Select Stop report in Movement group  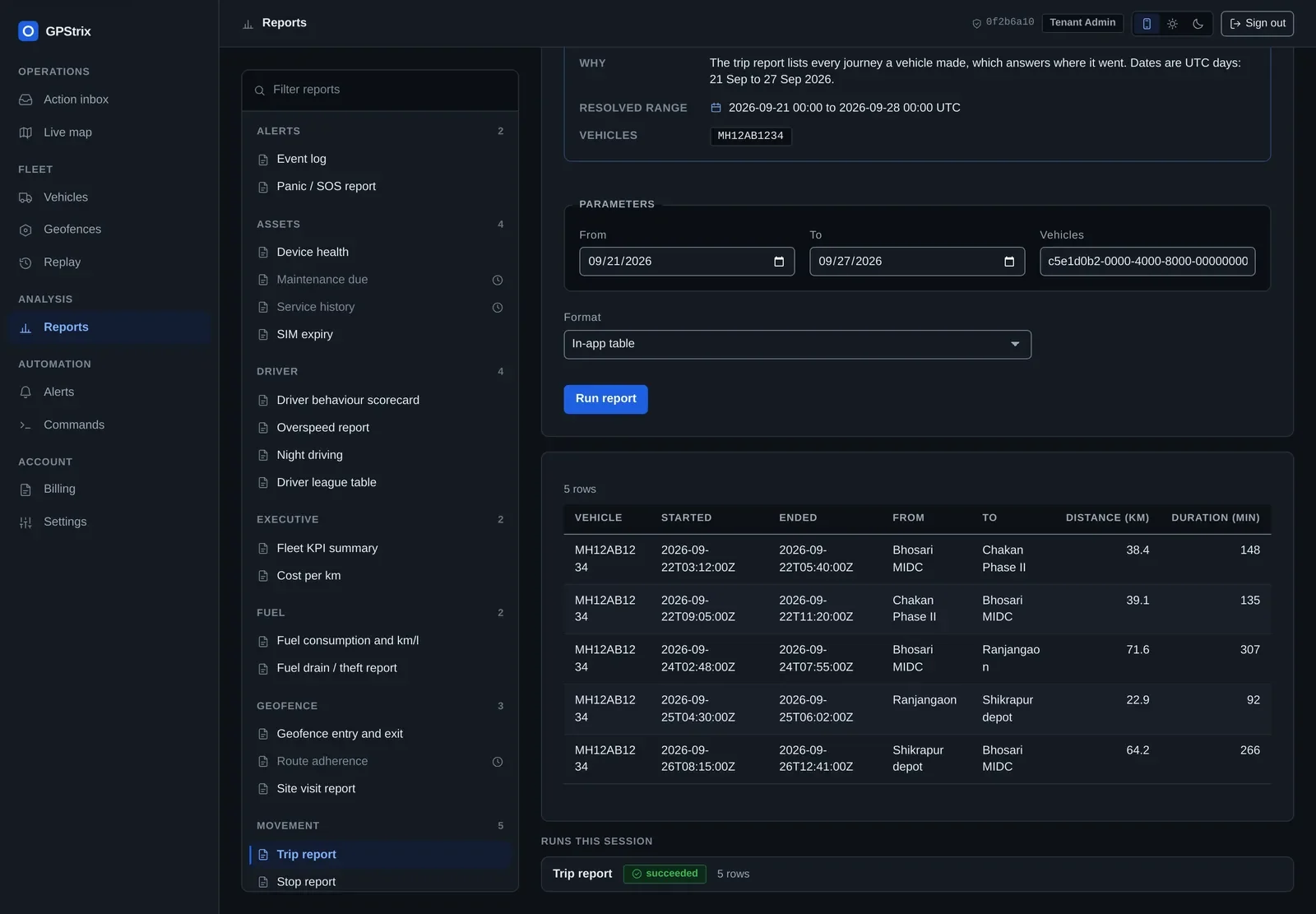pos(306,882)
